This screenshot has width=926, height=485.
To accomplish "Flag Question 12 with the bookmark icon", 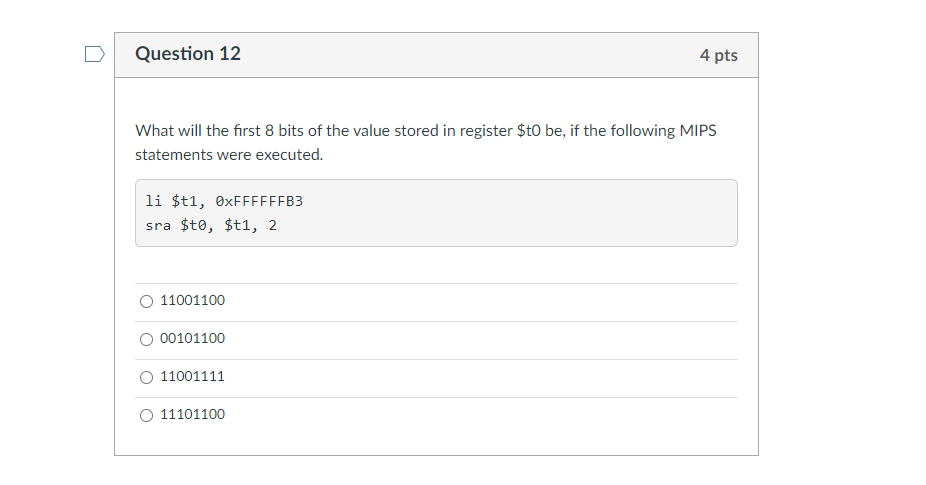I will 93,54.
